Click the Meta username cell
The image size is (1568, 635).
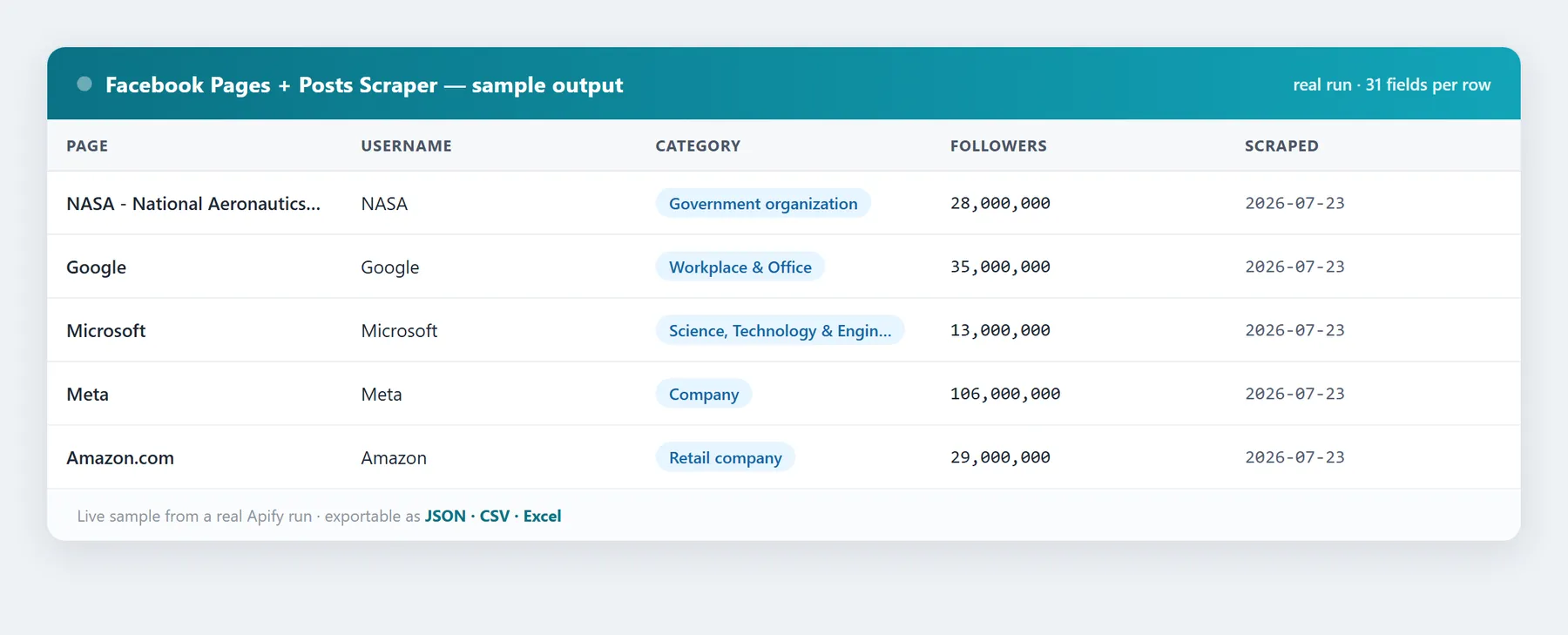pos(382,394)
